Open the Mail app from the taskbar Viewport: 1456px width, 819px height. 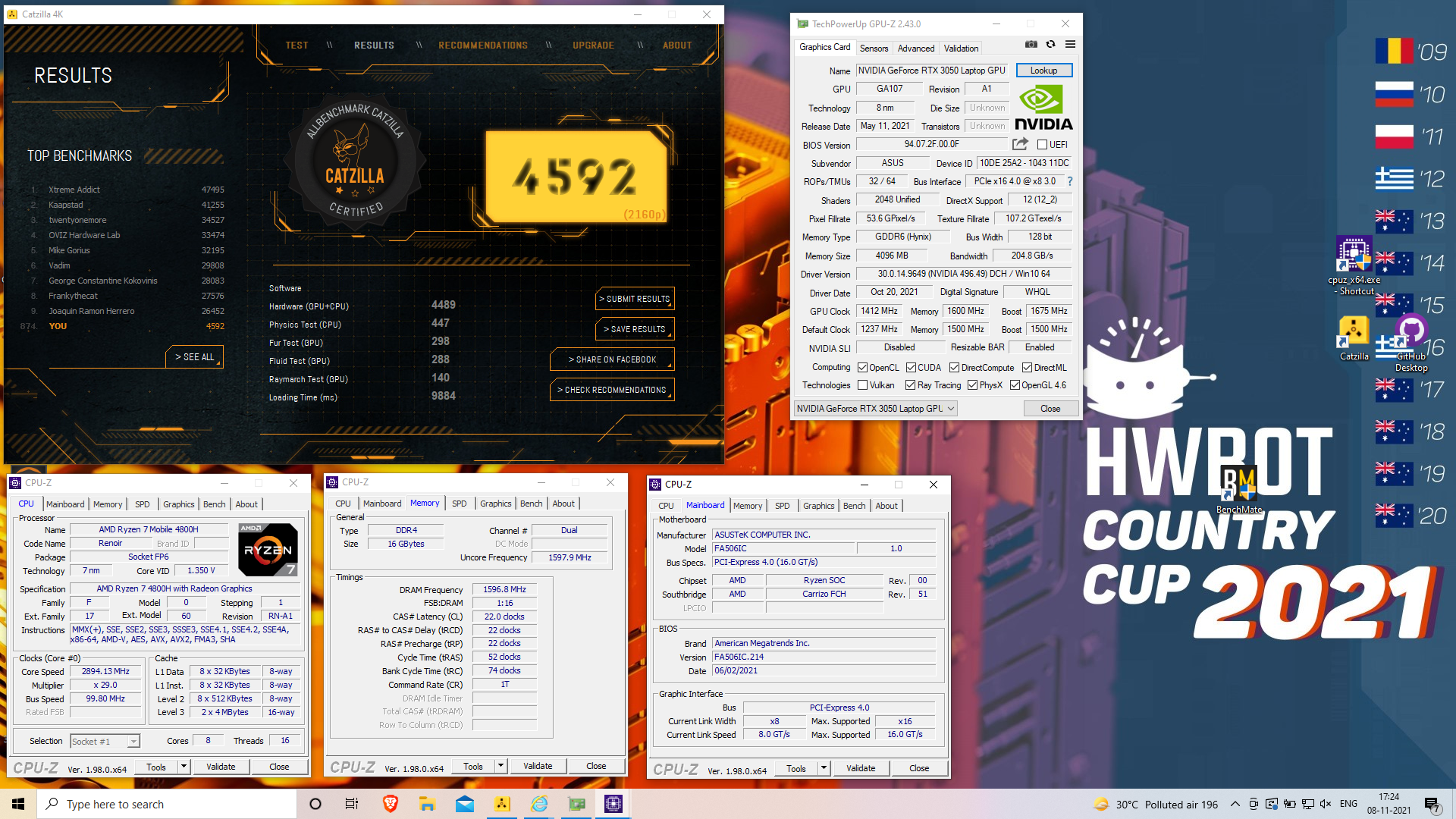tap(465, 804)
